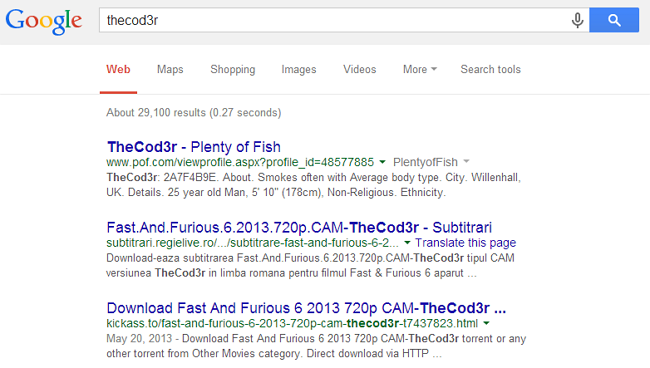Click snippet text 'Download-eaza subtitrarea'

310,266
